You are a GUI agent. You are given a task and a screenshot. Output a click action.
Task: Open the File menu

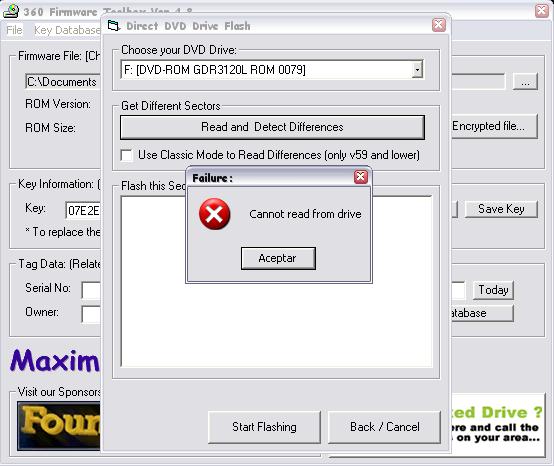[14, 30]
